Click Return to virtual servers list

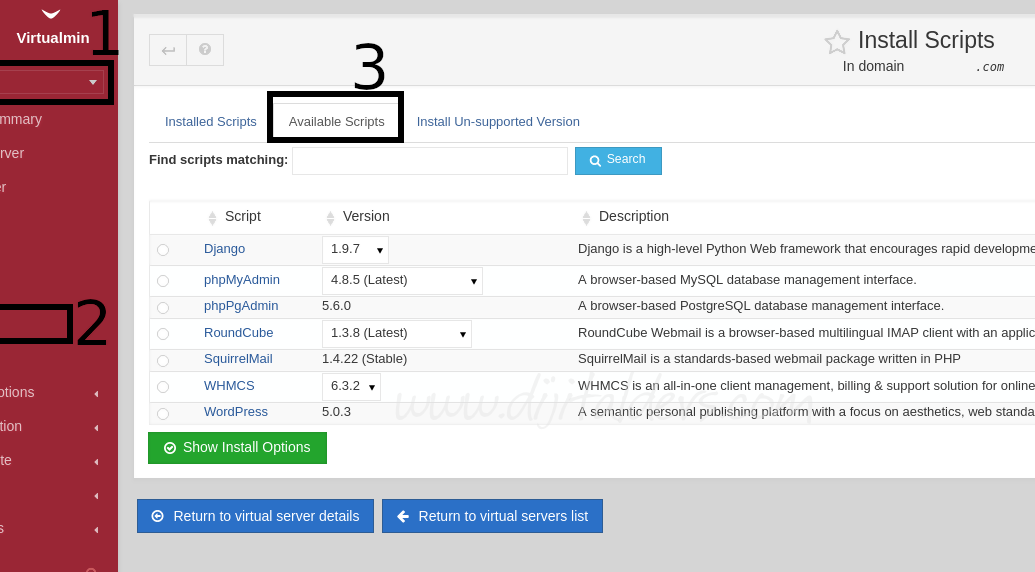492,516
